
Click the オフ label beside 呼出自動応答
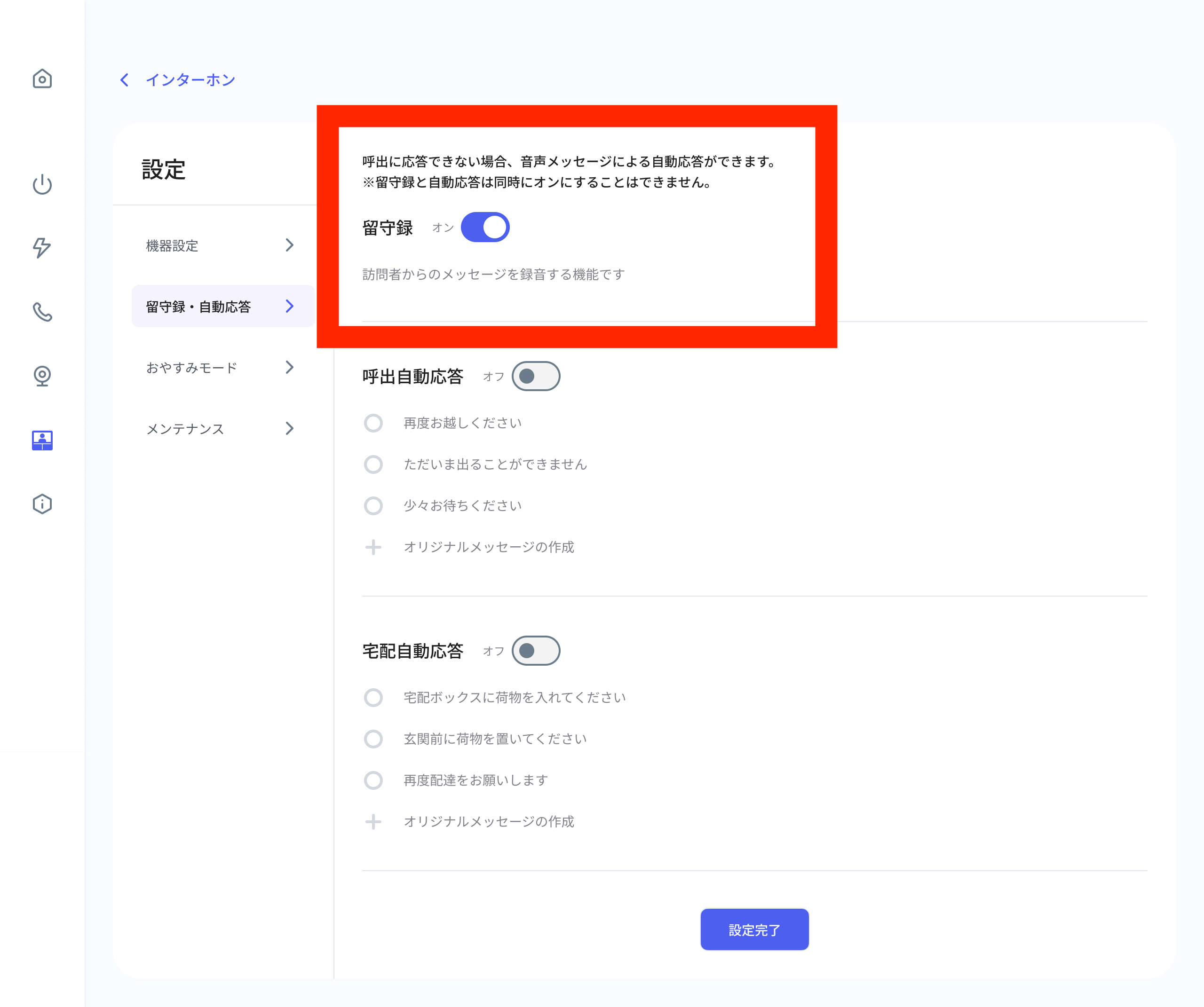pos(493,377)
